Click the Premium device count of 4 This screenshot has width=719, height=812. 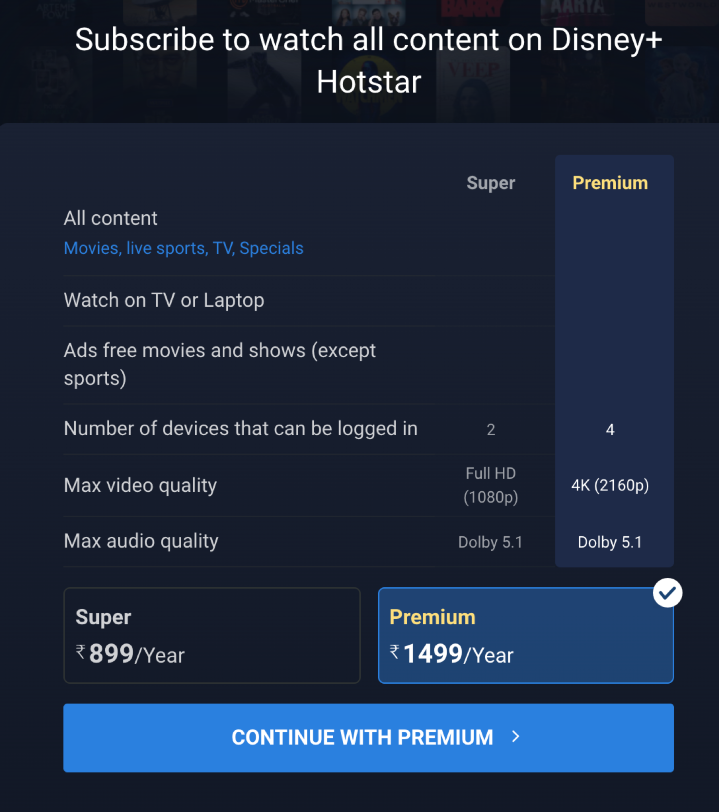click(x=610, y=429)
